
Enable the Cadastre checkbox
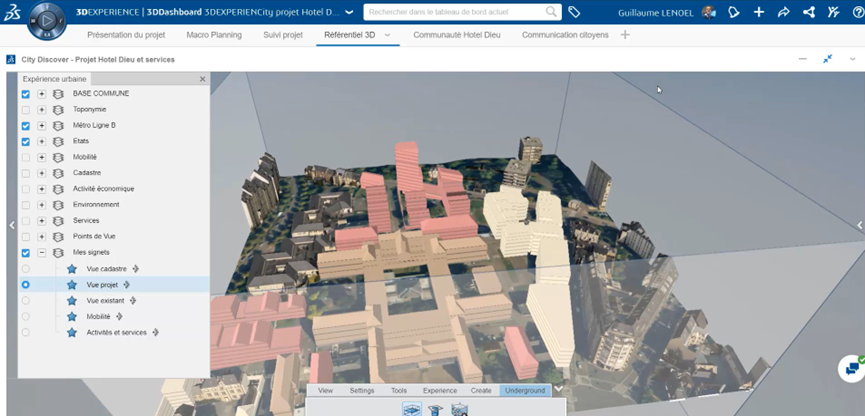tap(25, 173)
